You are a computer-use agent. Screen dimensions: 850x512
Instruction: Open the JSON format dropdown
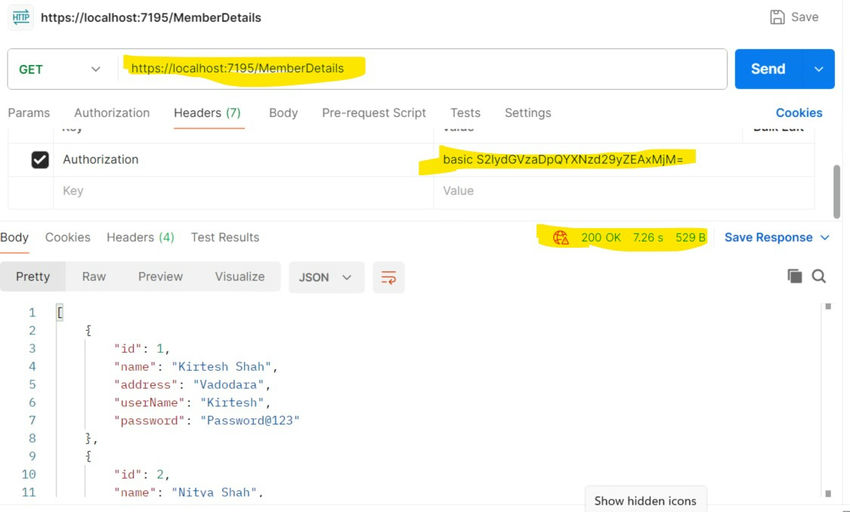pos(326,277)
